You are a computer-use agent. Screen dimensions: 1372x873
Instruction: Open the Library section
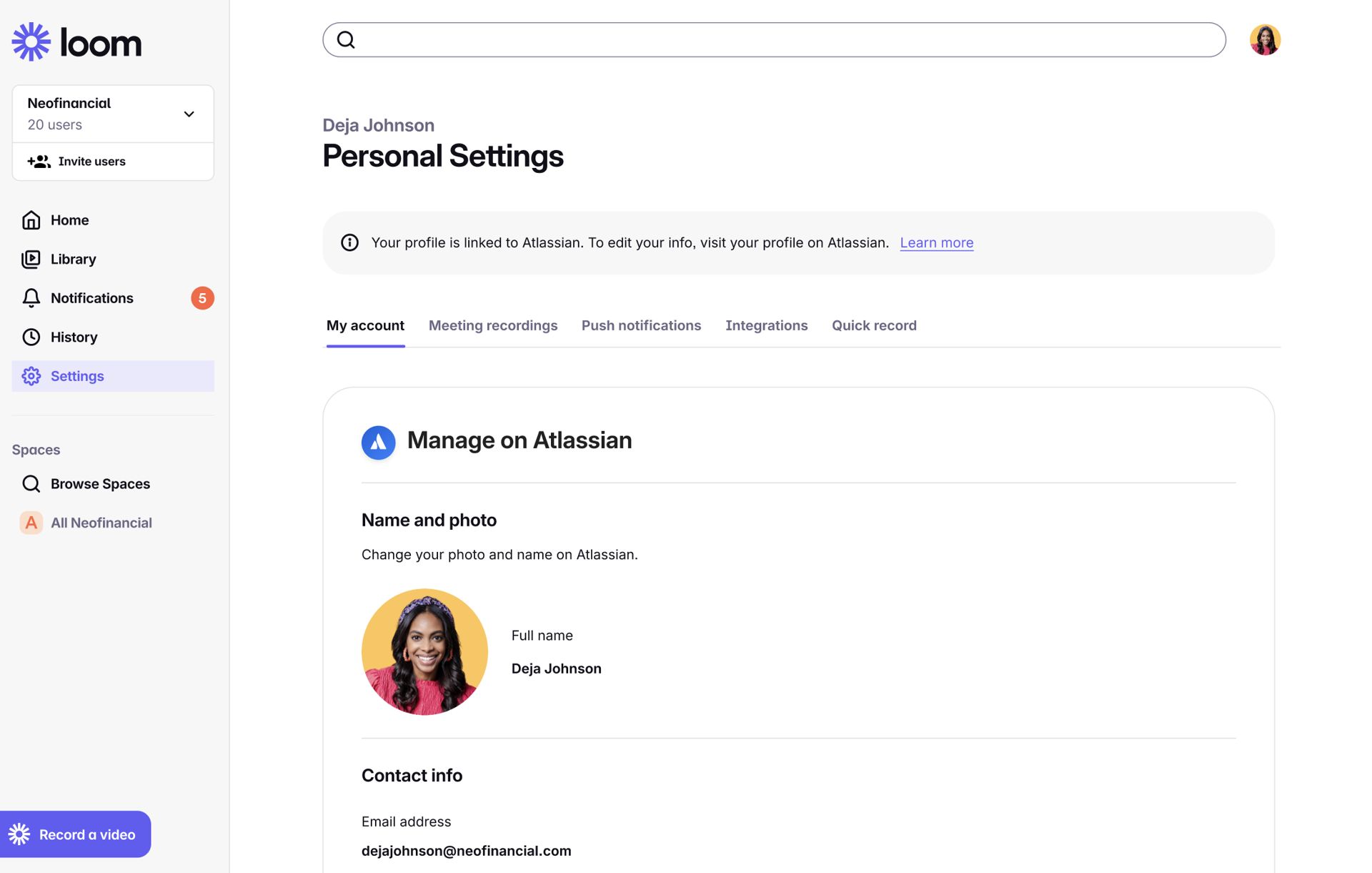click(73, 259)
